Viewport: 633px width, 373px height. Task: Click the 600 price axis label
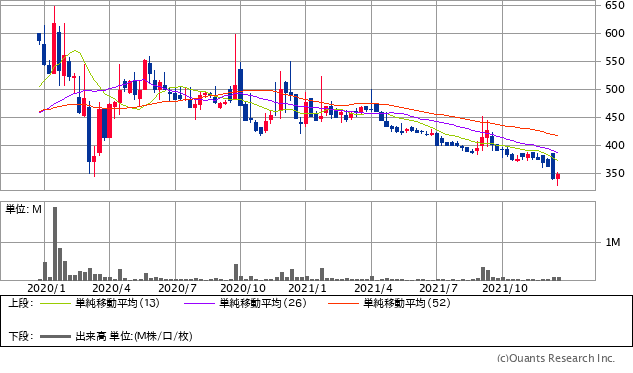click(x=614, y=34)
